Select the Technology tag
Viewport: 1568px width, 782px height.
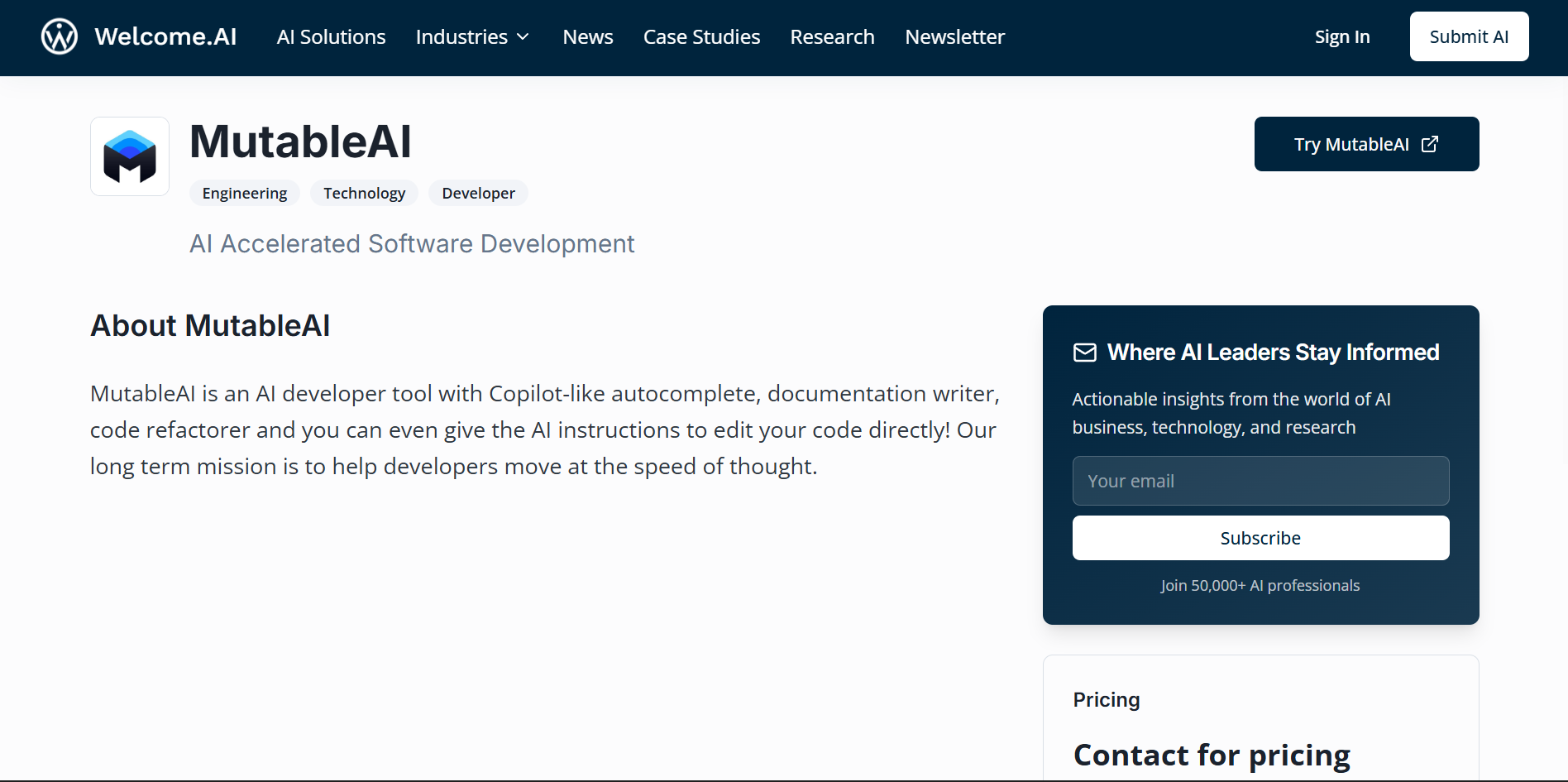point(364,193)
